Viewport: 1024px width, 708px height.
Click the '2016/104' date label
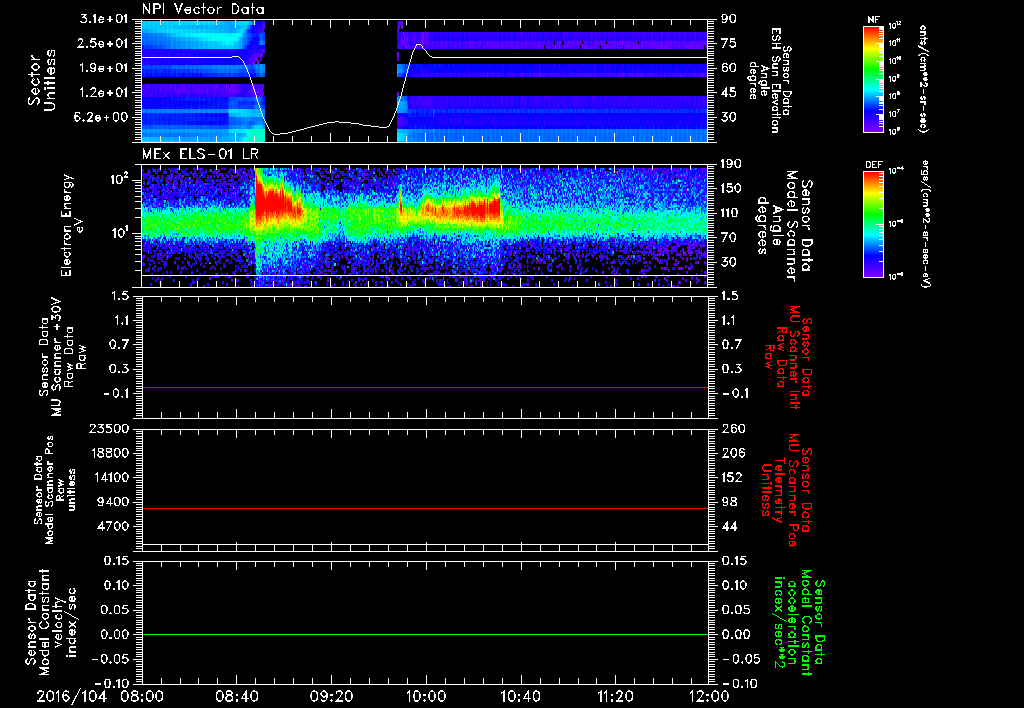[71, 696]
